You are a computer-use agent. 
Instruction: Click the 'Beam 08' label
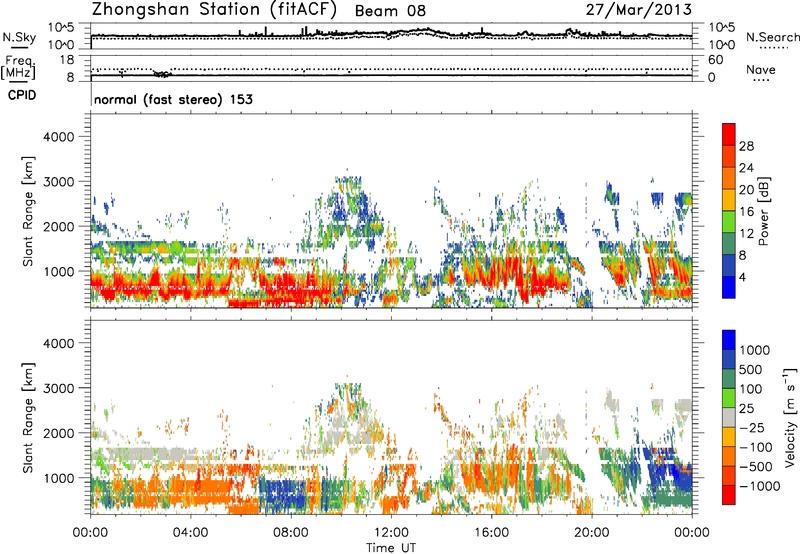(x=390, y=11)
